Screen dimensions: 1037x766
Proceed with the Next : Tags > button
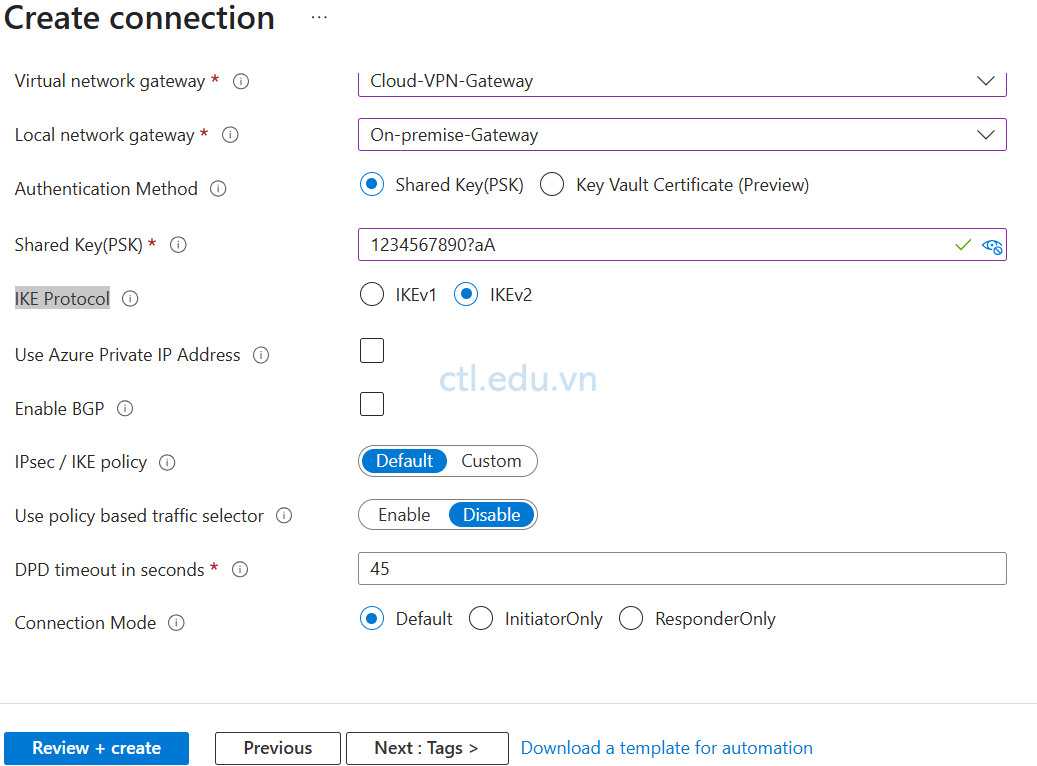[x=427, y=748]
